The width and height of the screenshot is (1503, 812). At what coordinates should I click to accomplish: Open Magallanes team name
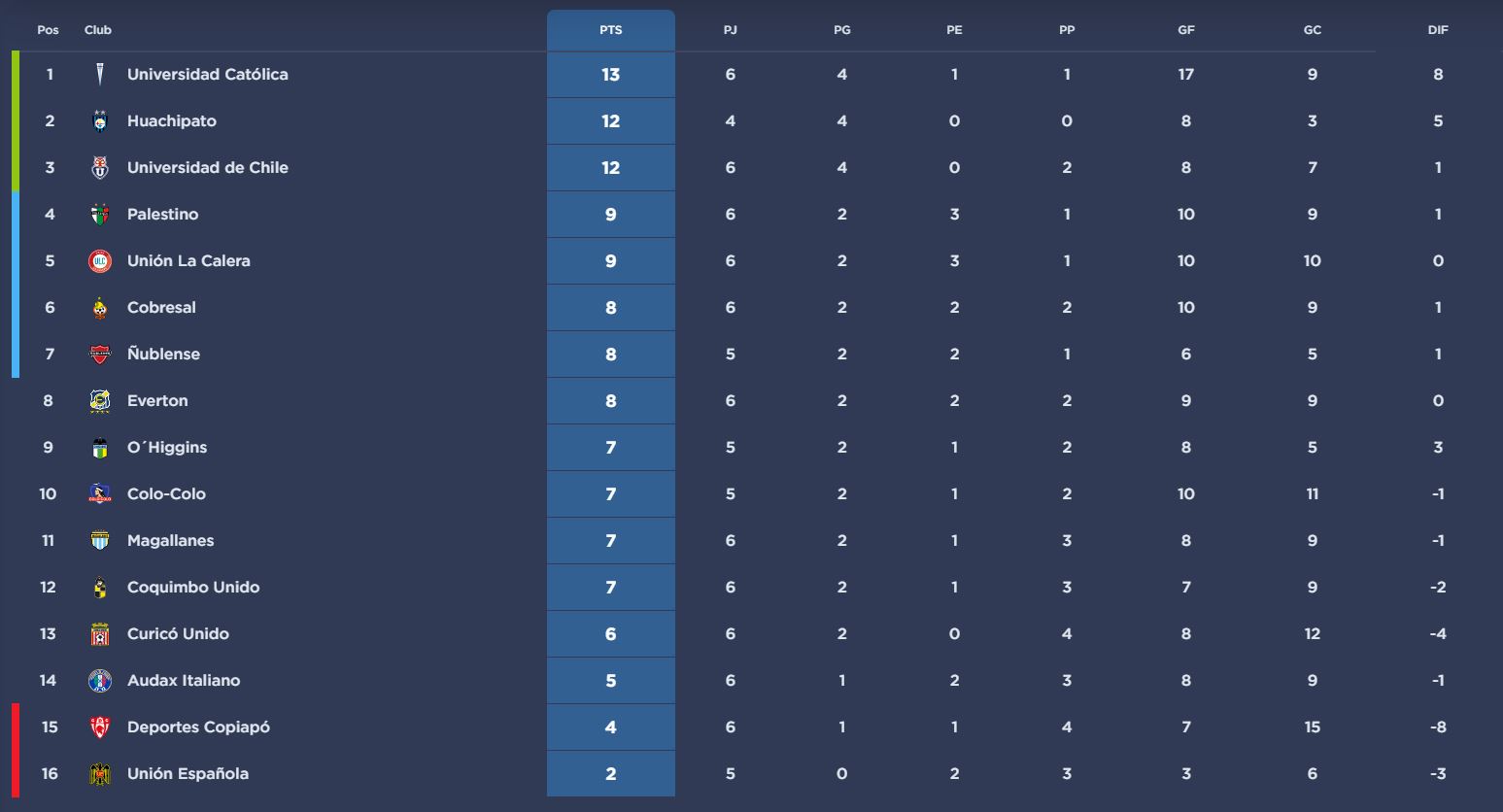(x=170, y=541)
